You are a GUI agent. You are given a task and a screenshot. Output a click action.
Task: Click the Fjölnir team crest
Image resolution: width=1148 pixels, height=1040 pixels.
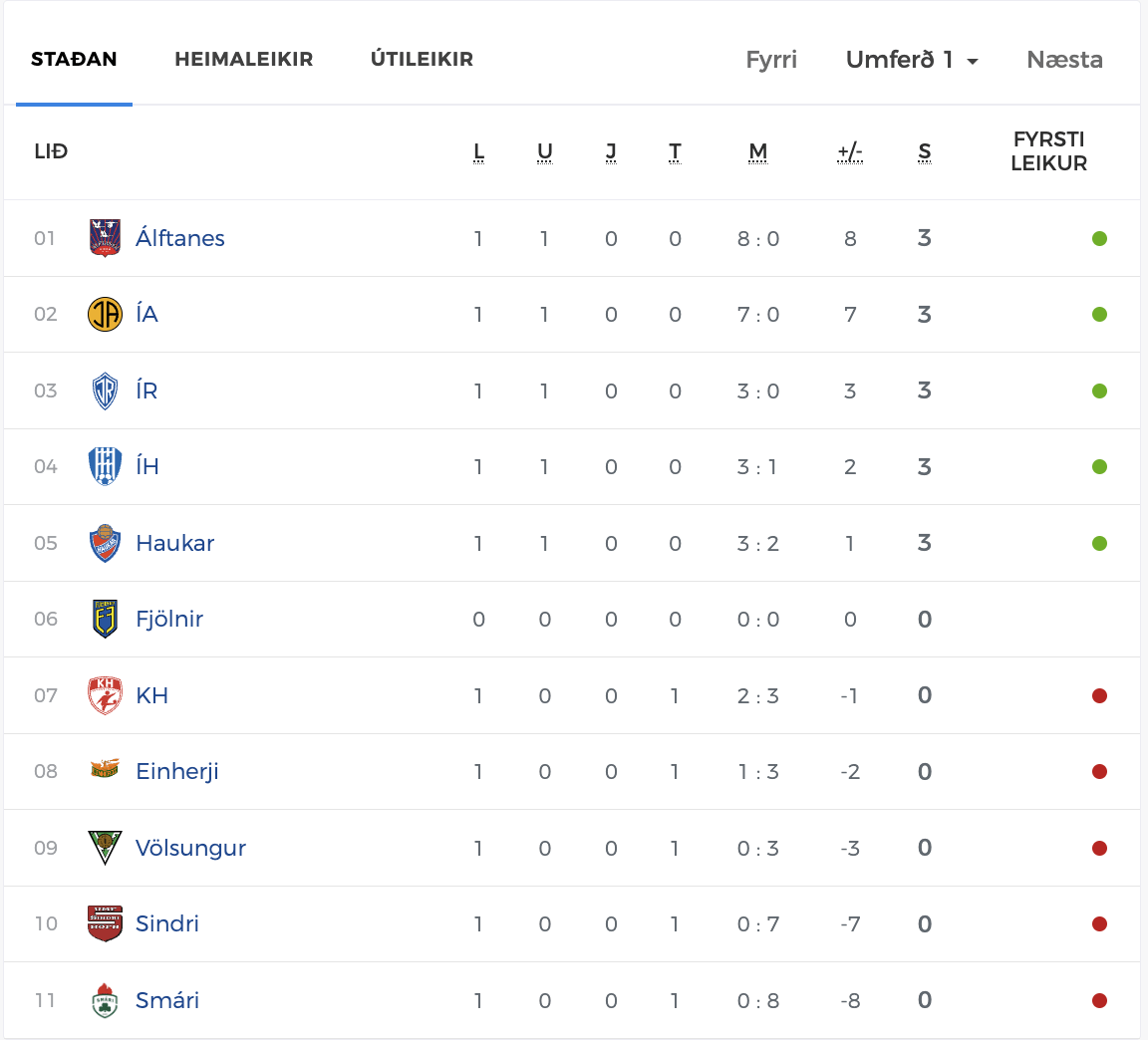pos(105,620)
